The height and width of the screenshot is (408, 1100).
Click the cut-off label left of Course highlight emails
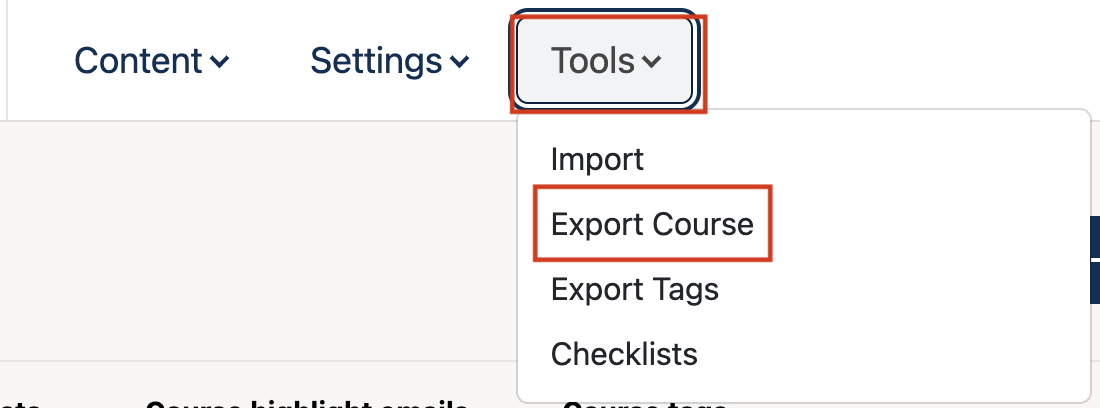click(20, 403)
